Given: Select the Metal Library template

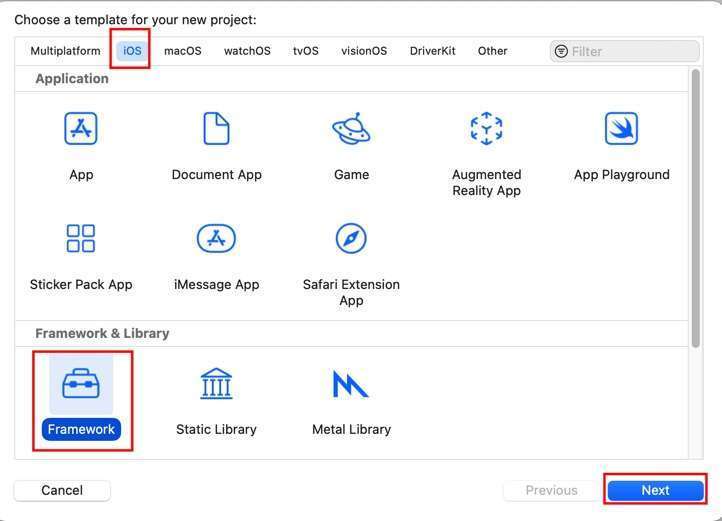Looking at the screenshot, I should (x=351, y=385).
